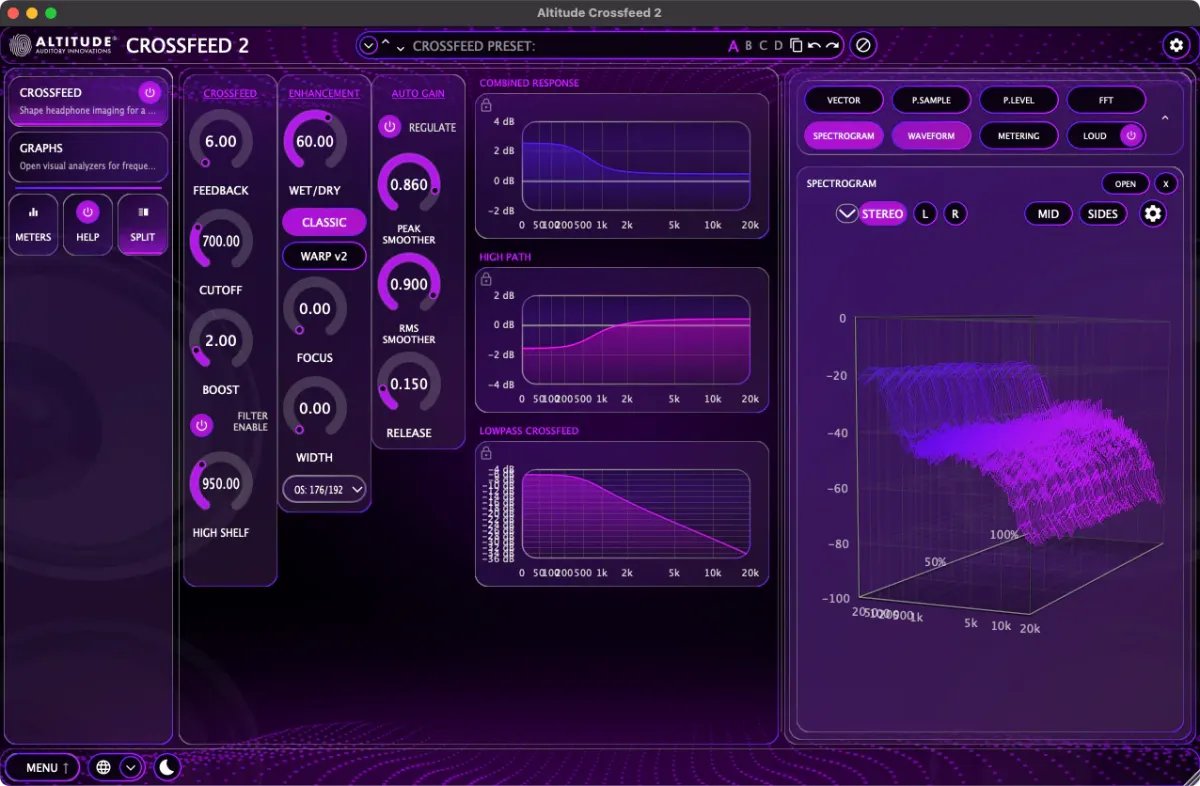Open the preset list dropdown chevron

tap(368, 45)
